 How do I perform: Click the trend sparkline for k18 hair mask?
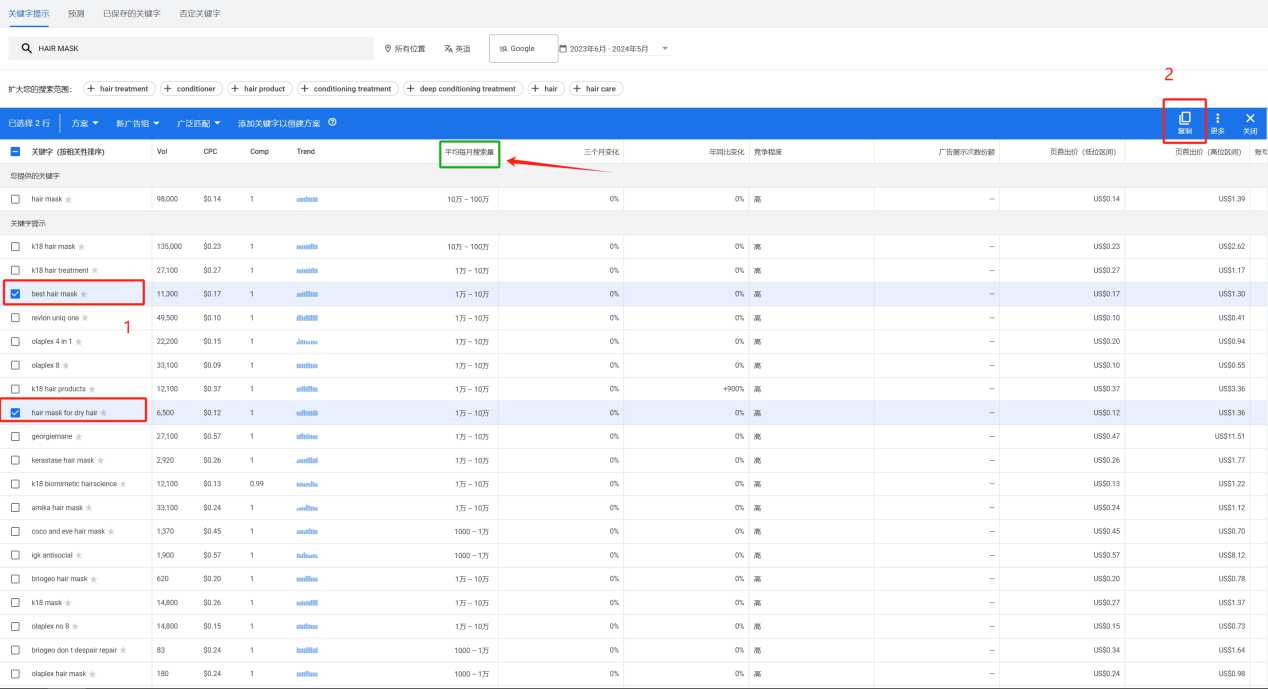[x=307, y=247]
